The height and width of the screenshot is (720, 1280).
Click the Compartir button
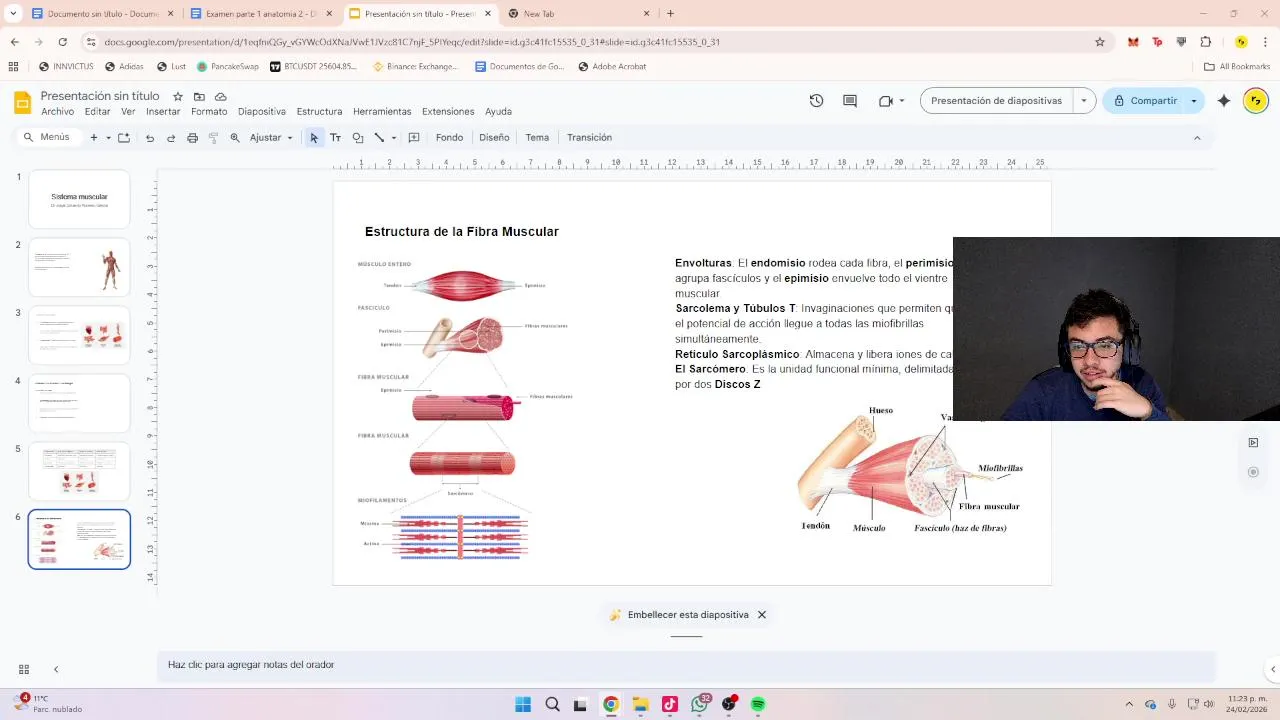[x=1144, y=101]
